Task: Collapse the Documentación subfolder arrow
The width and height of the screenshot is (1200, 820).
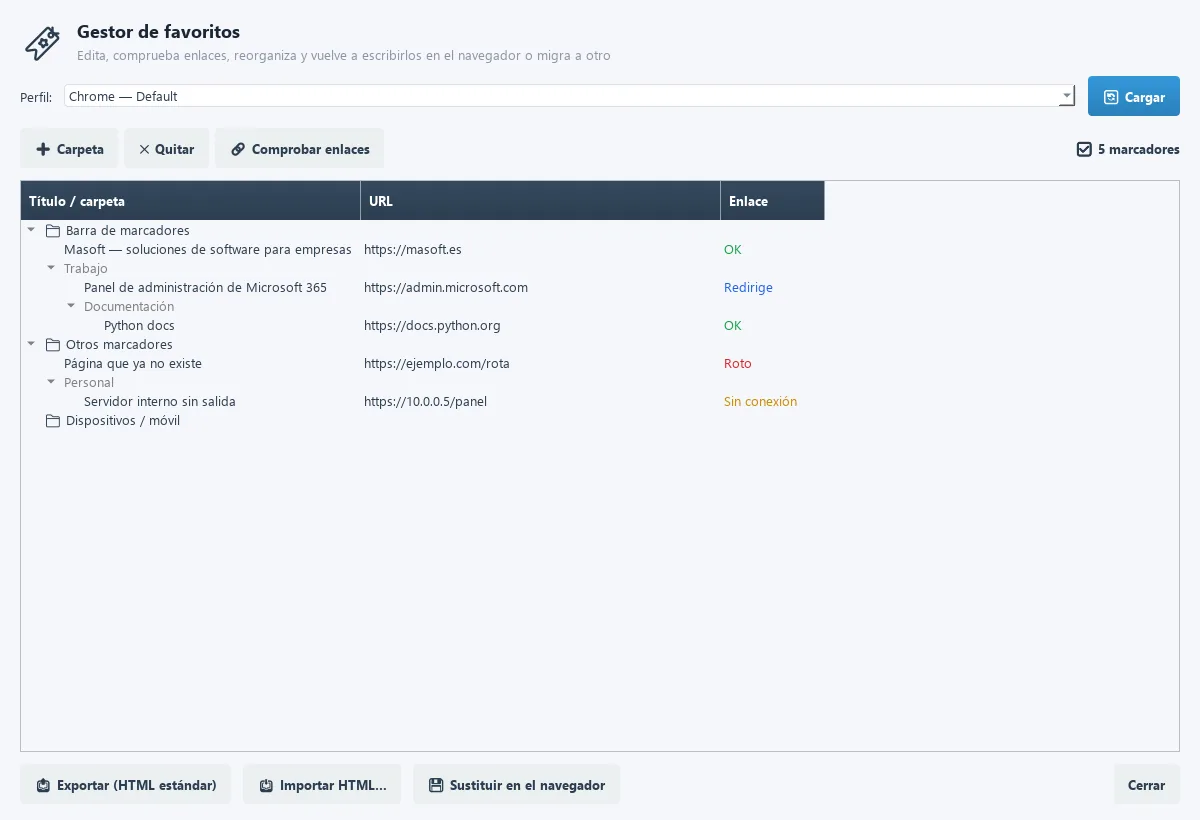Action: [x=71, y=307]
